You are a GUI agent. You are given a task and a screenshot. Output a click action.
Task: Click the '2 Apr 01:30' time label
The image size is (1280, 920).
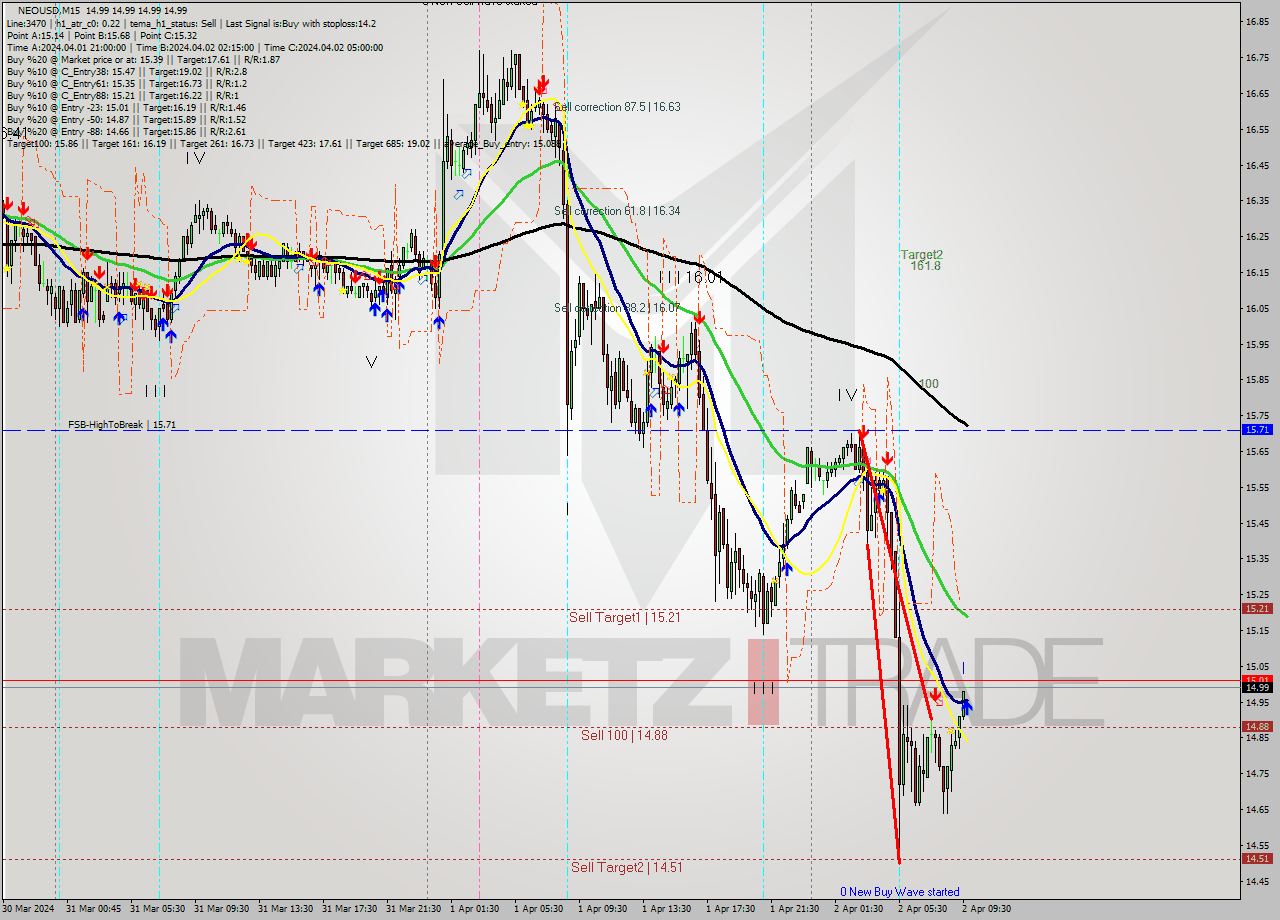click(859, 909)
